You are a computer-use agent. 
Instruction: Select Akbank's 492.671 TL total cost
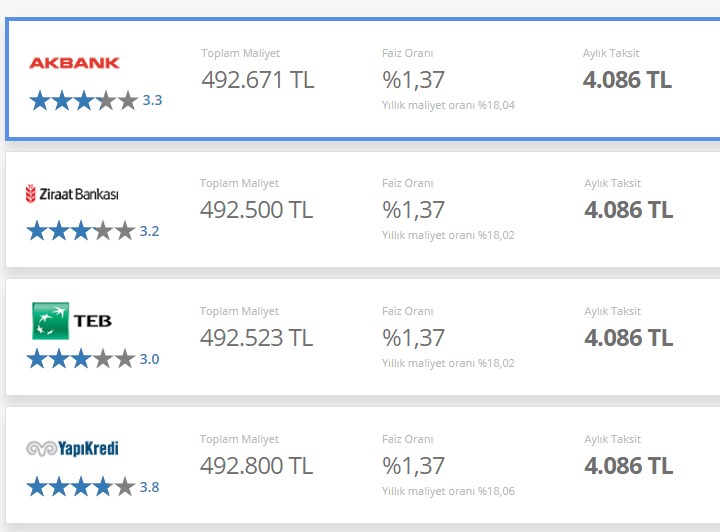258,80
